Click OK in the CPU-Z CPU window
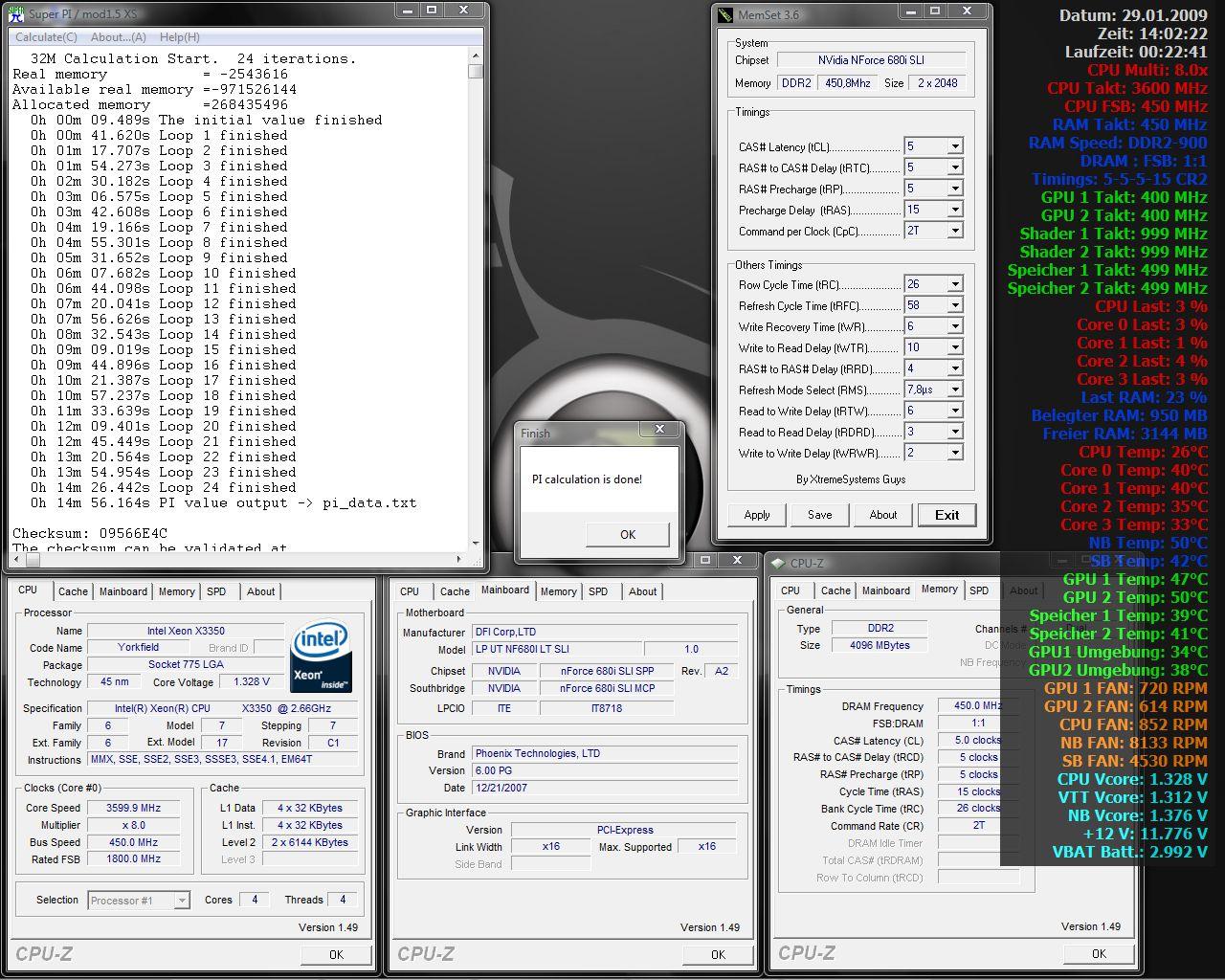Screen dimensions: 1225x980 [x=336, y=954]
